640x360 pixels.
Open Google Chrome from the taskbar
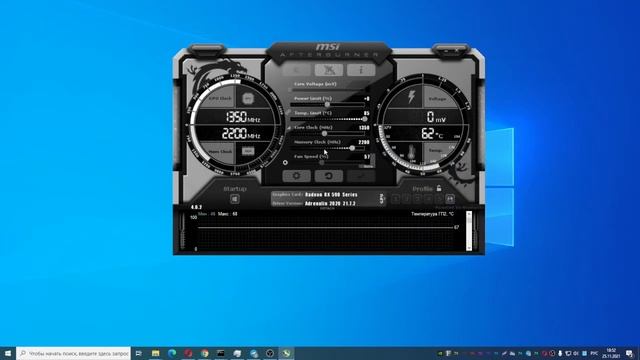coord(204,353)
